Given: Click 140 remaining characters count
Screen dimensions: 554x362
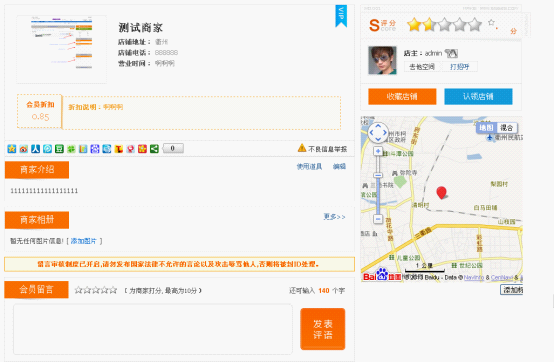Looking at the screenshot, I should [x=324, y=291].
